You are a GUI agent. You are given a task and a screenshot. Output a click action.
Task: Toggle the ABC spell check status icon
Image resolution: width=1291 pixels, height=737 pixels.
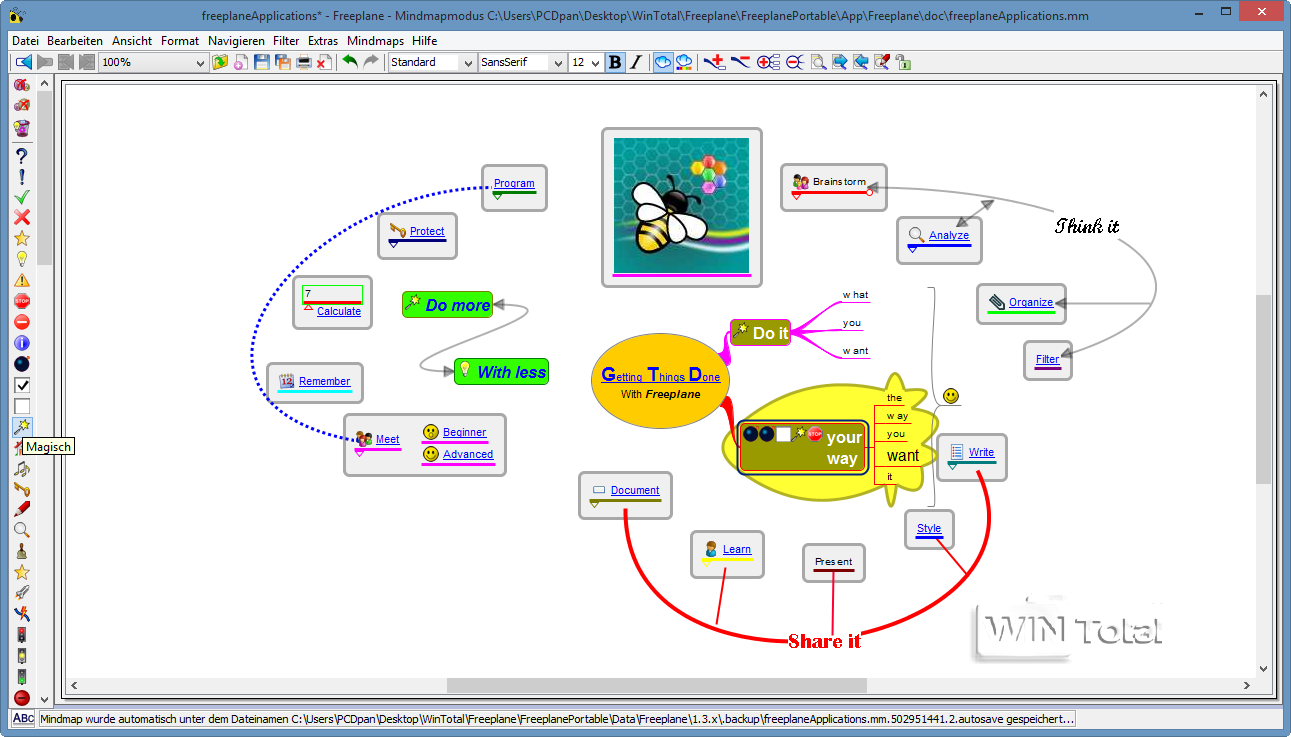pyautogui.click(x=23, y=718)
